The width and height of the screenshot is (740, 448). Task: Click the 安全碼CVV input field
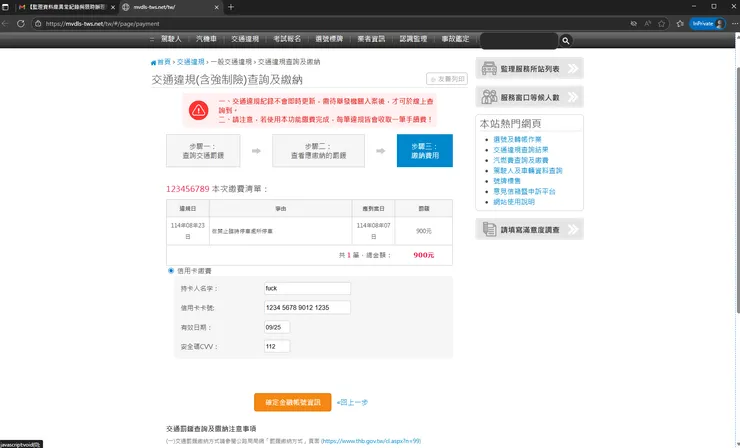point(277,346)
